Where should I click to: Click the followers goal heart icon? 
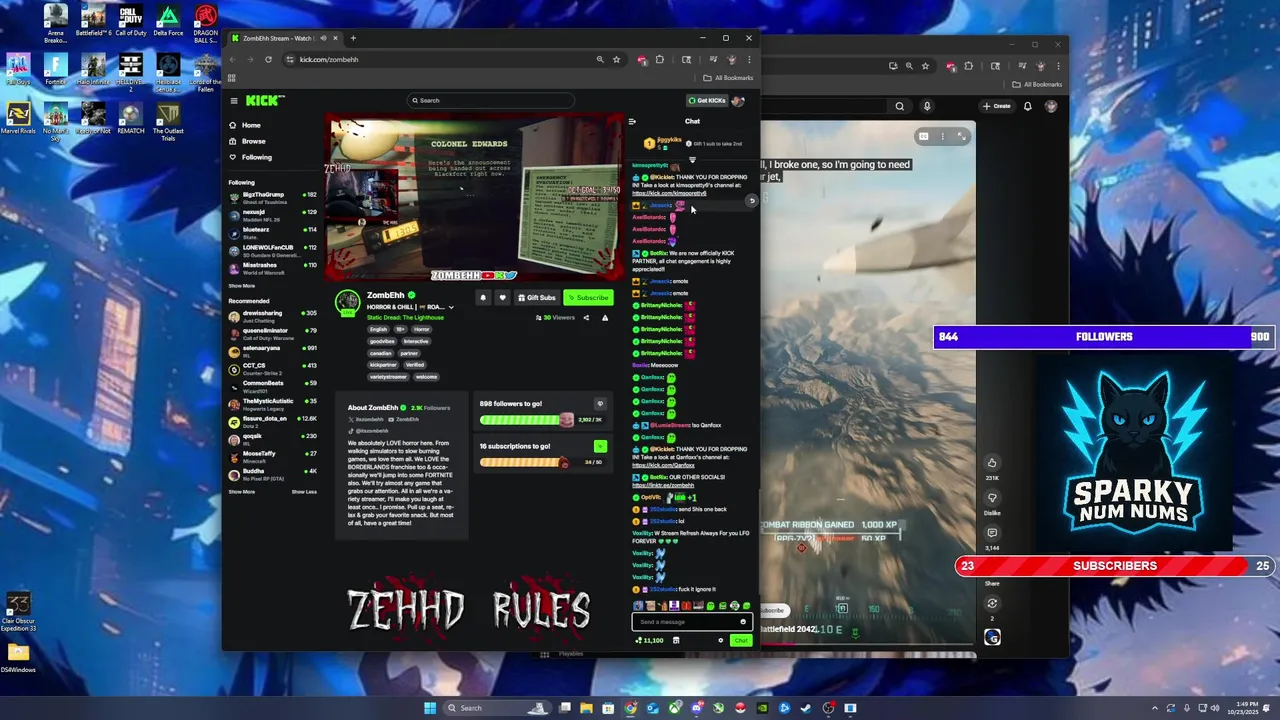click(600, 404)
